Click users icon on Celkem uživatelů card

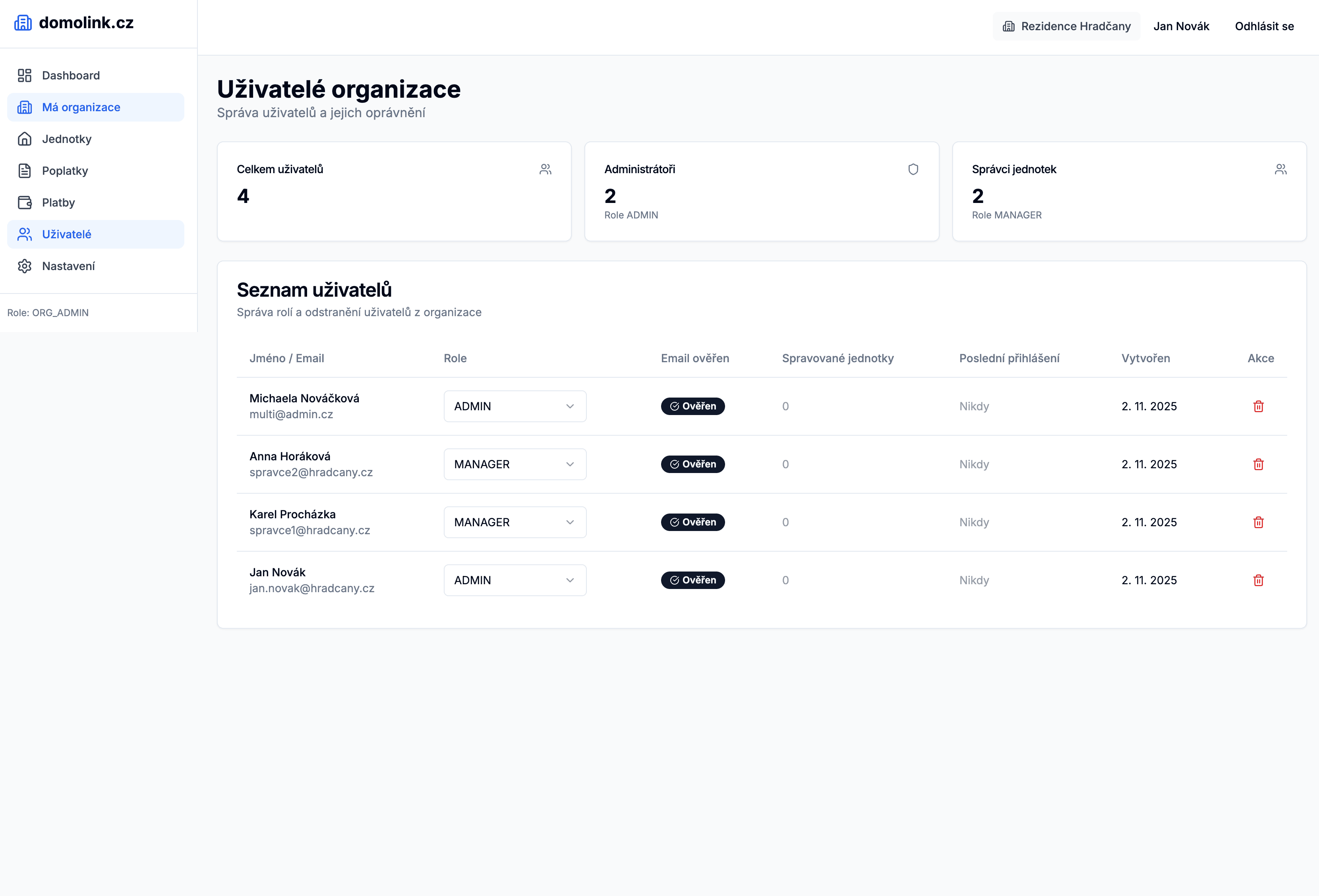(x=545, y=169)
